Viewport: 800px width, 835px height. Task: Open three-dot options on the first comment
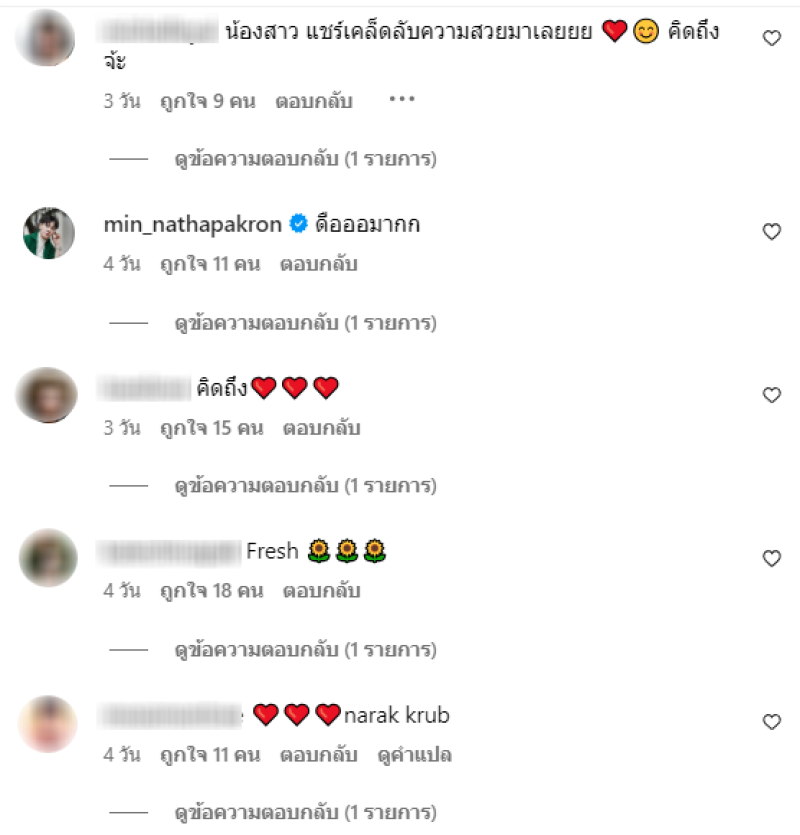[402, 99]
